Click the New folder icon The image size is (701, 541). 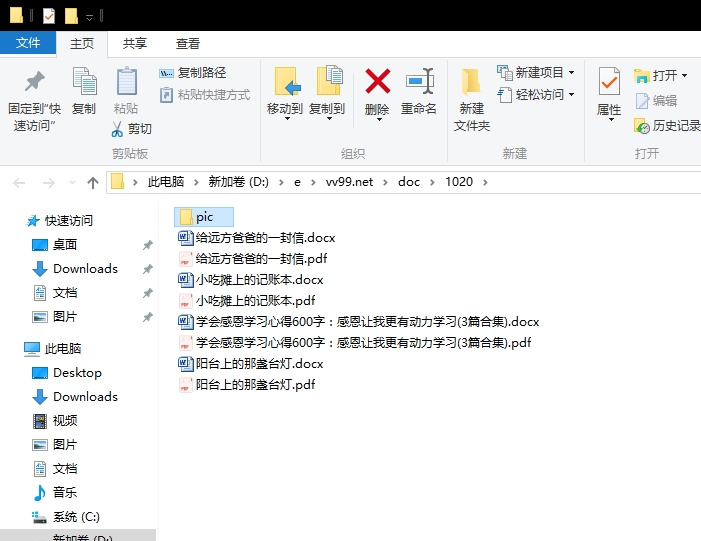pos(471,81)
